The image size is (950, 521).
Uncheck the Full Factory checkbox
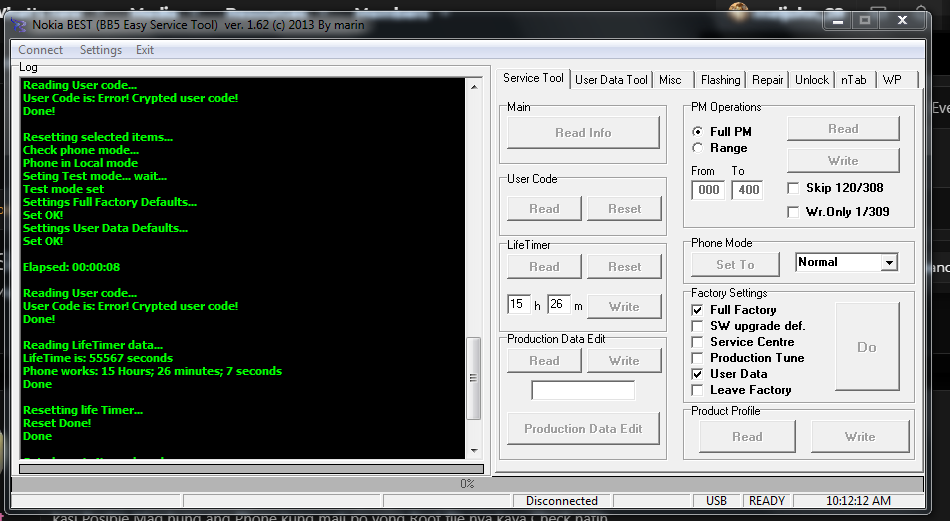pyautogui.click(x=697, y=310)
